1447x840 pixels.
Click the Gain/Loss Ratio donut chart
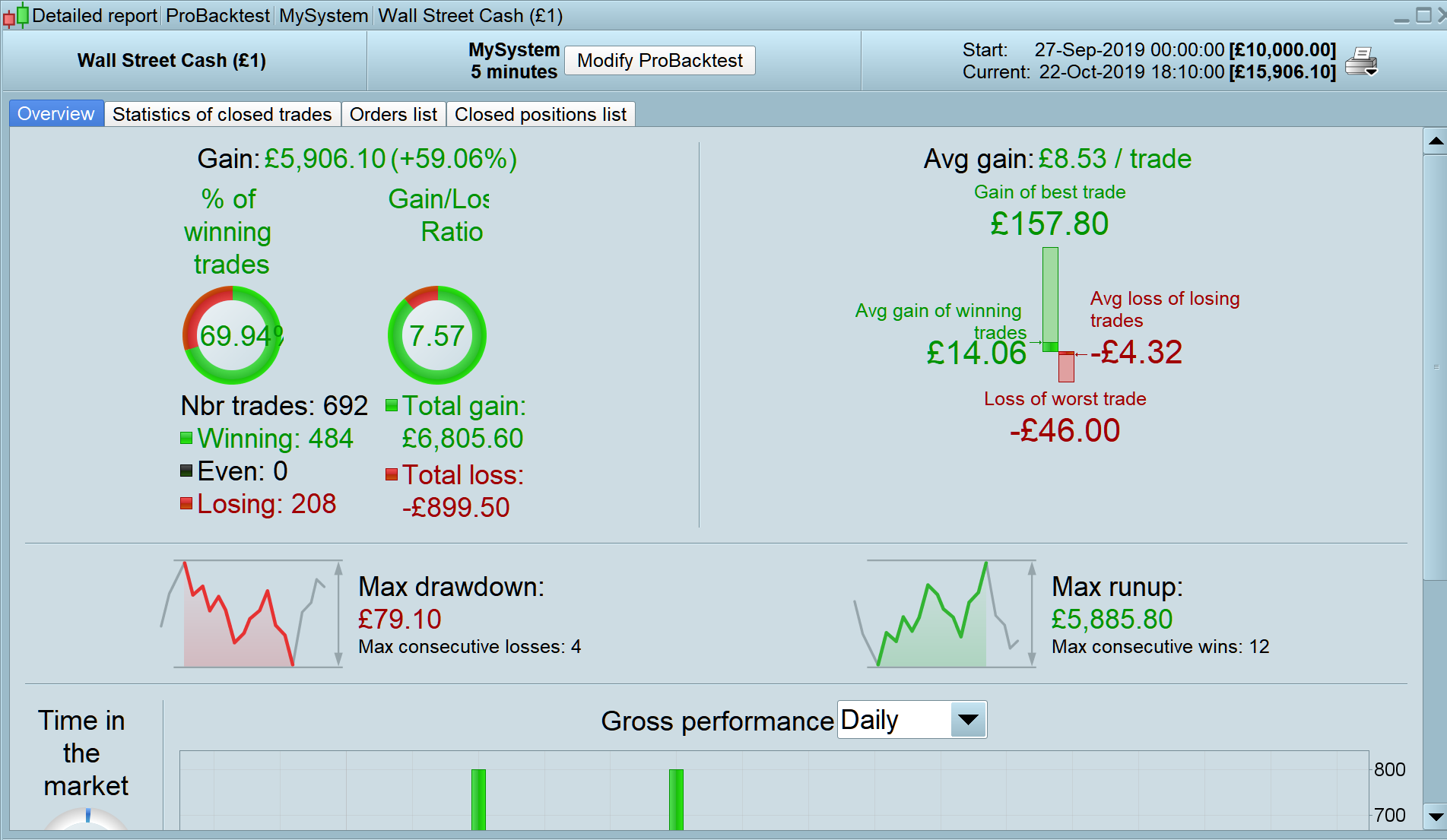coord(437,335)
